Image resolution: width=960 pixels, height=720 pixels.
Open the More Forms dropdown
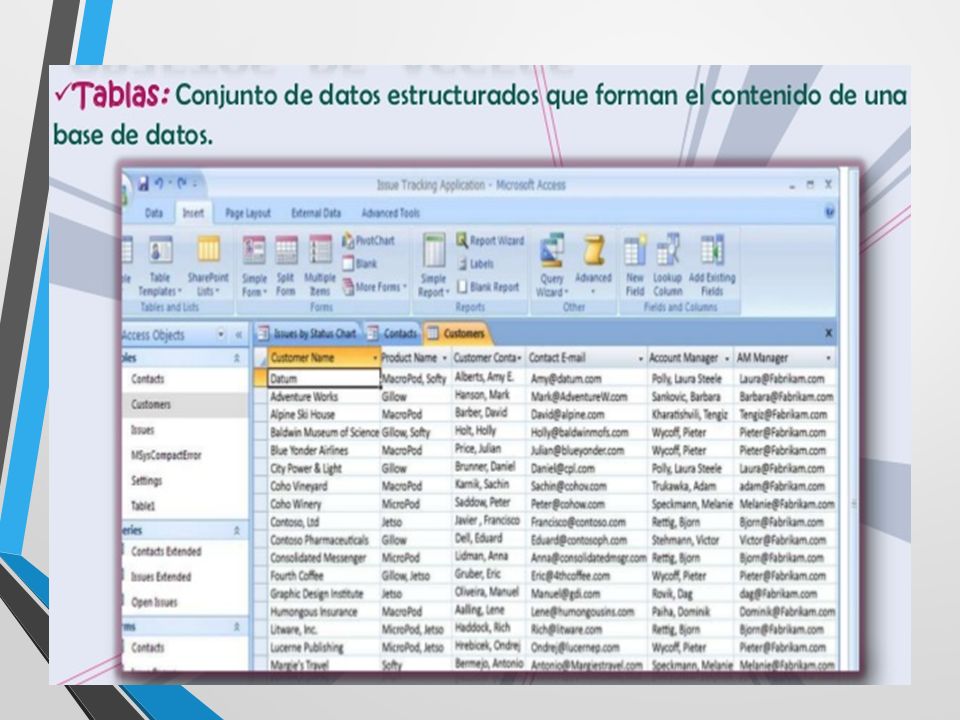coord(375,287)
